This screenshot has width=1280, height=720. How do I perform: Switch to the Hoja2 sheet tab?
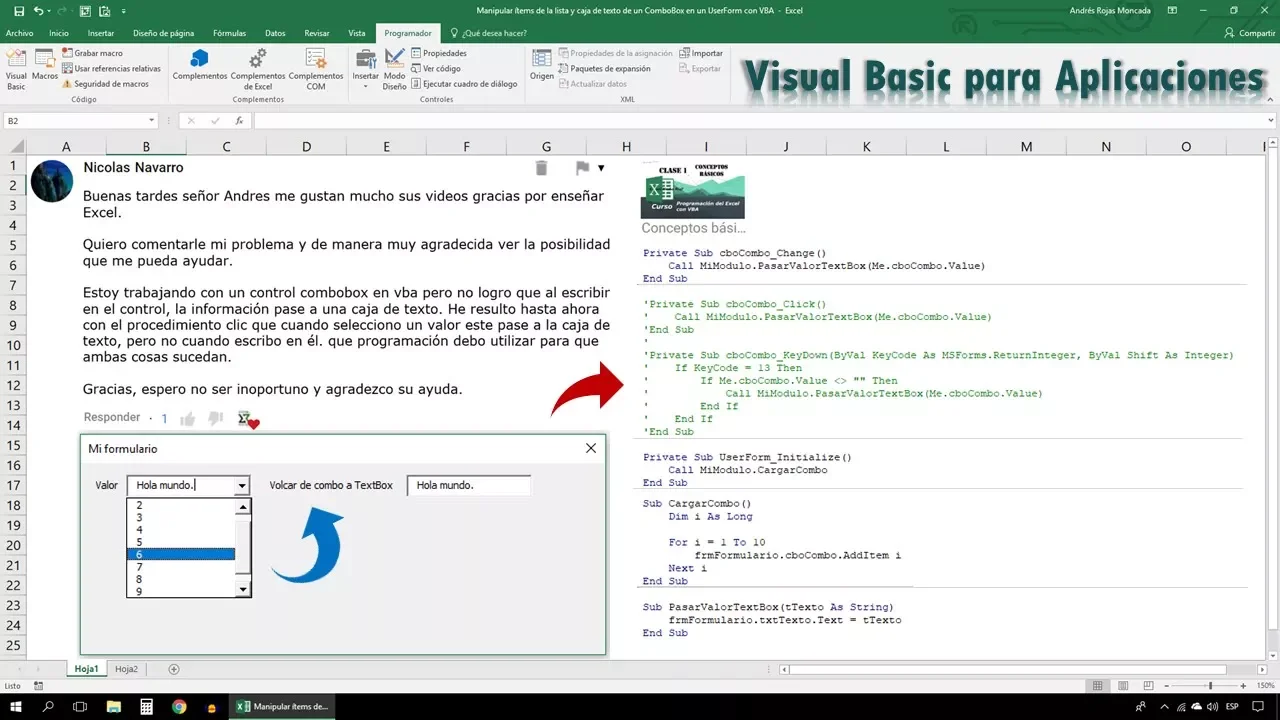(126, 668)
